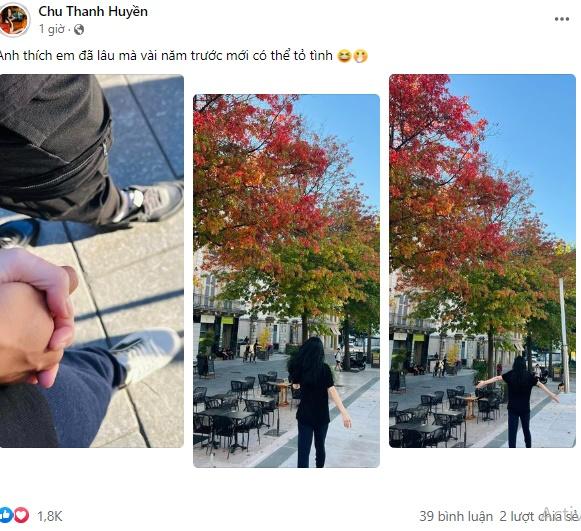Viewport: 581px width, 531px height.
Task: Click the laughing emoji in the caption
Action: pos(344,56)
